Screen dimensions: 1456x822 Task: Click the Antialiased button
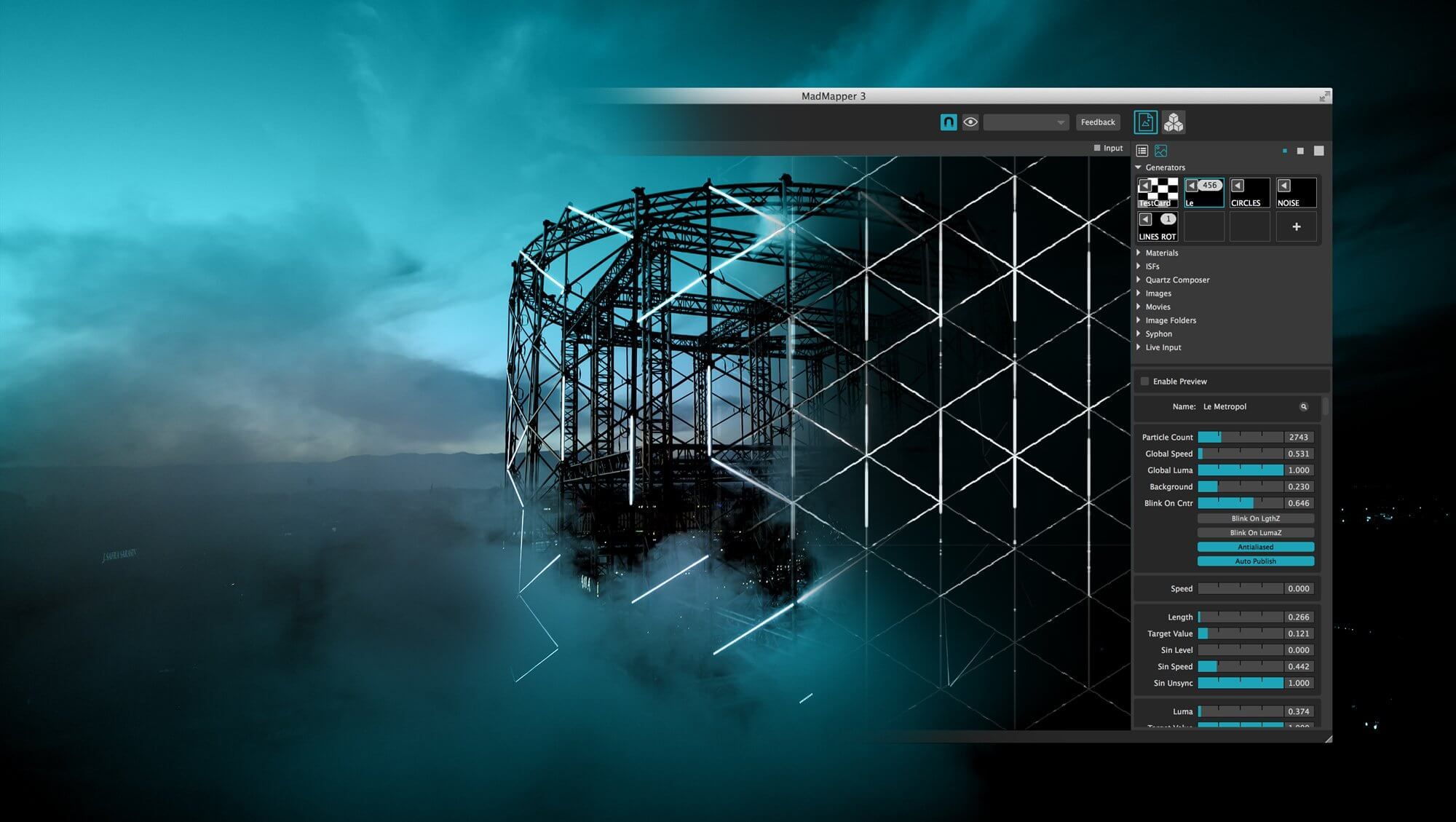pyautogui.click(x=1256, y=547)
